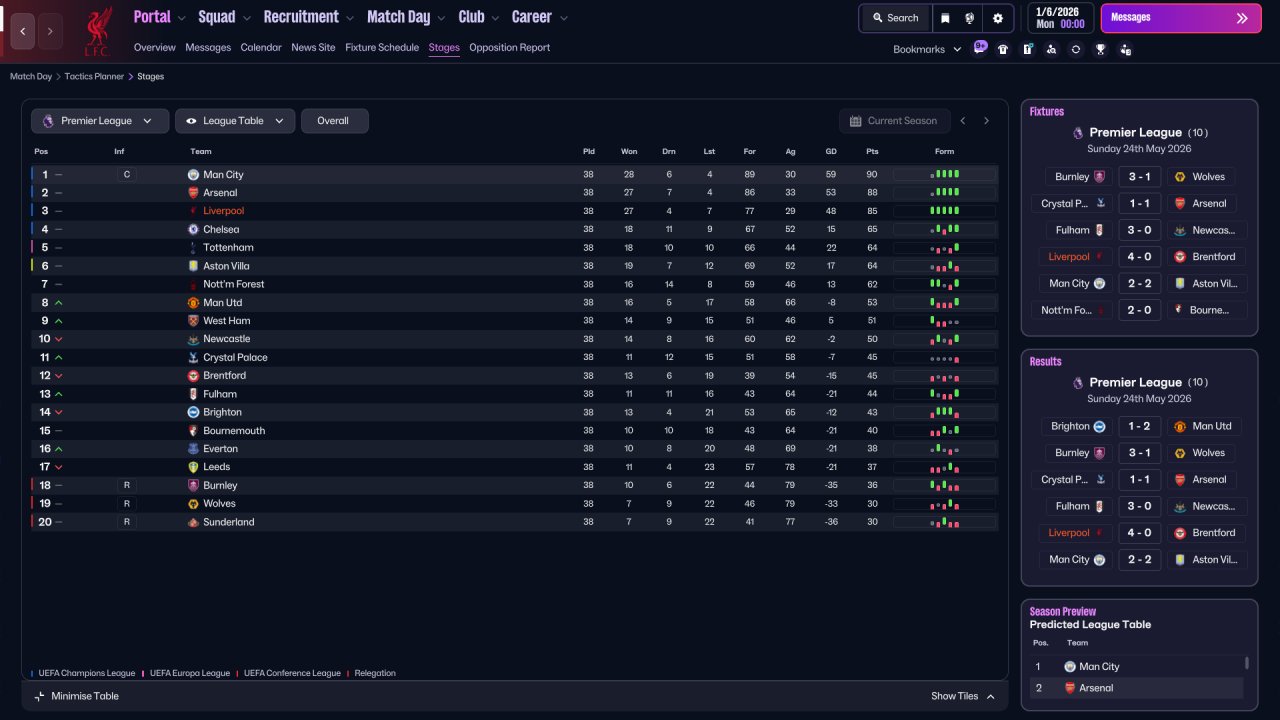Click the Search field

[895, 18]
